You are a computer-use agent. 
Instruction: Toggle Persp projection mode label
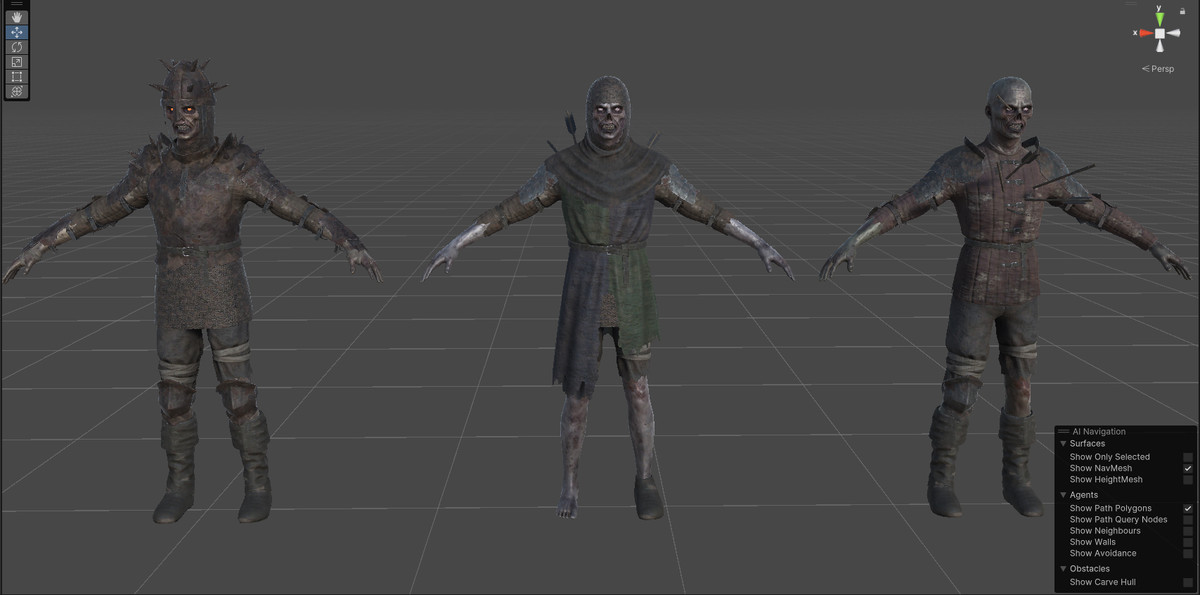tap(1158, 69)
